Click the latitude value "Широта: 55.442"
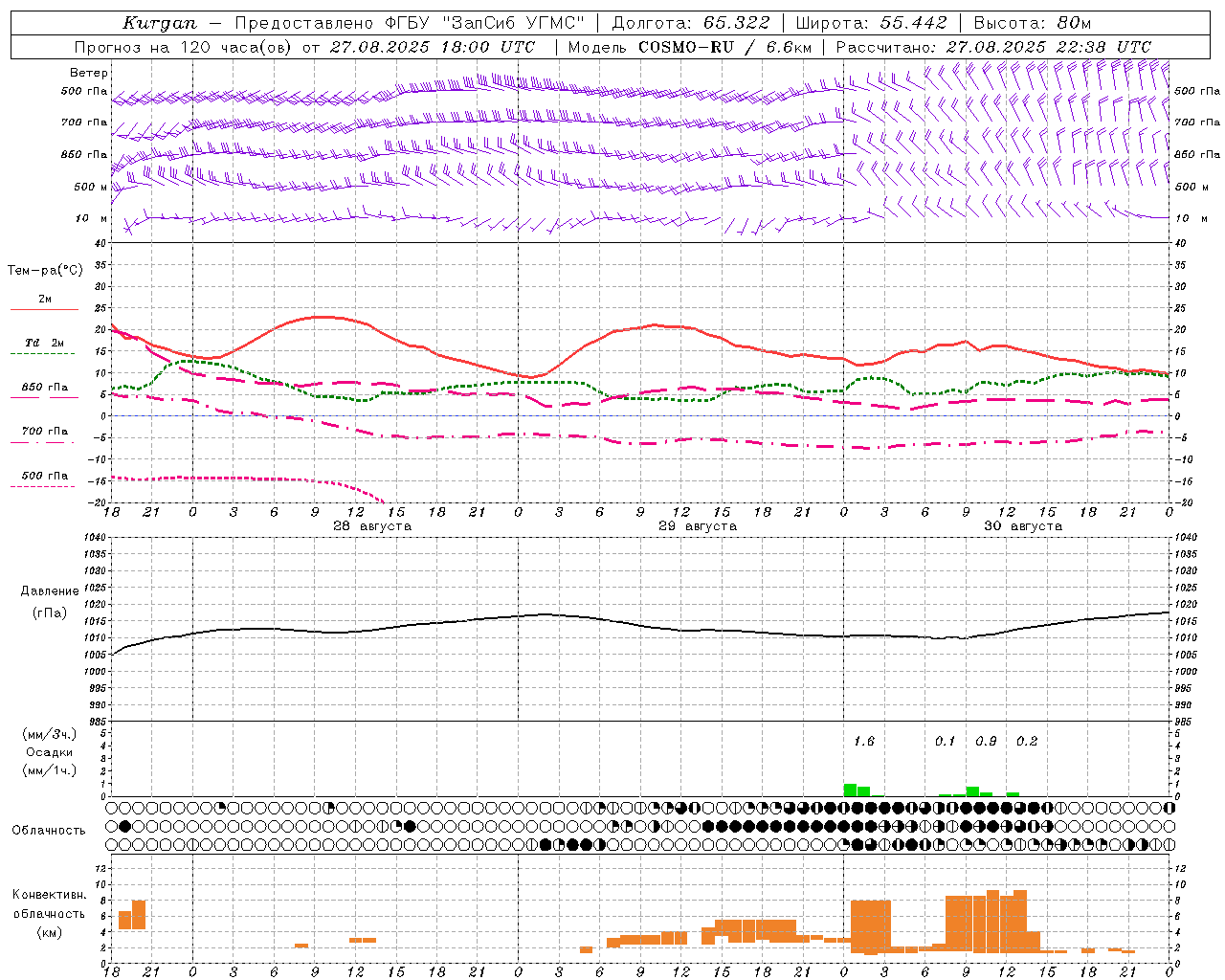Image resolution: width=1225 pixels, height=980 pixels. 871,23
